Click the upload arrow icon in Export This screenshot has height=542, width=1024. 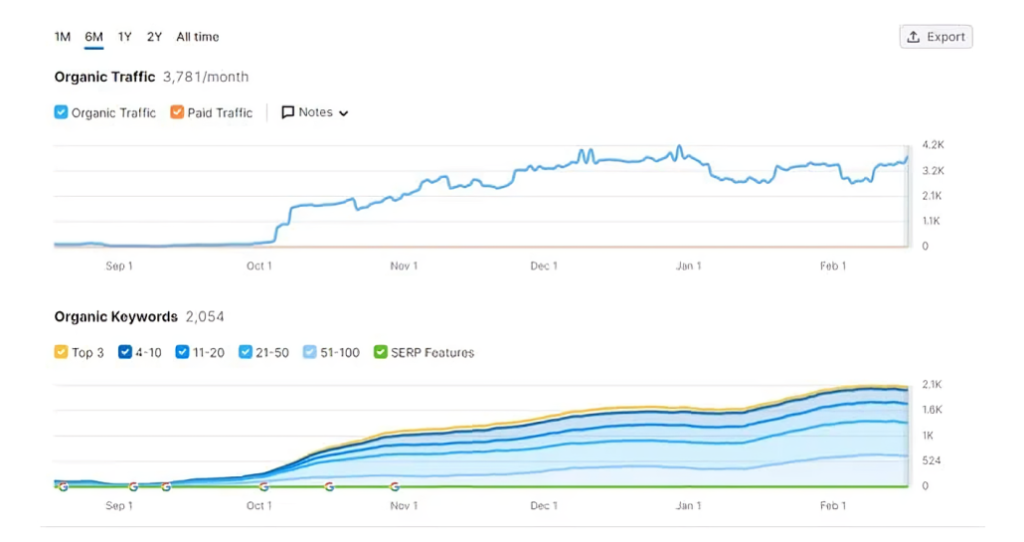point(913,37)
